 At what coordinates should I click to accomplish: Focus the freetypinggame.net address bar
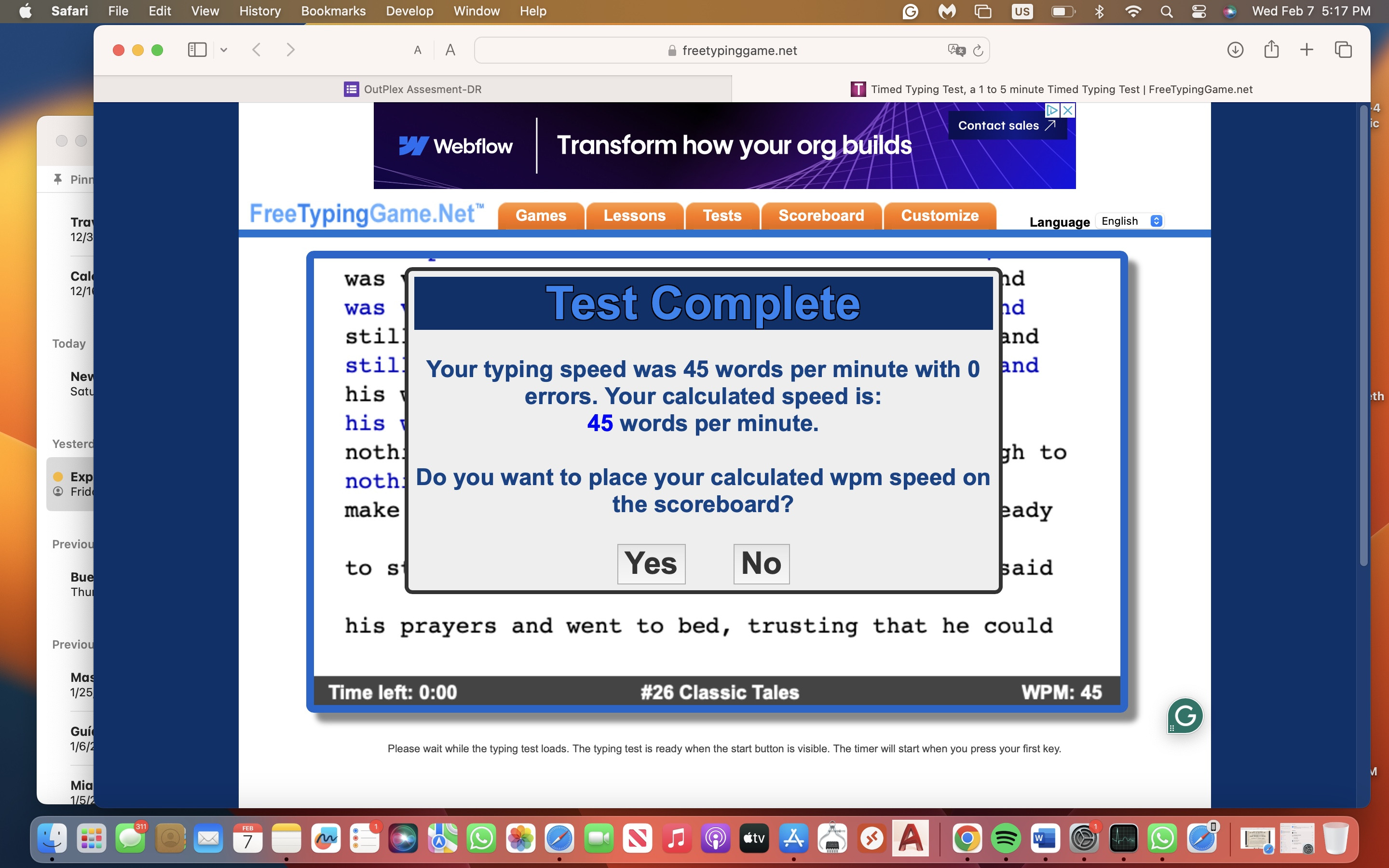[732, 51]
